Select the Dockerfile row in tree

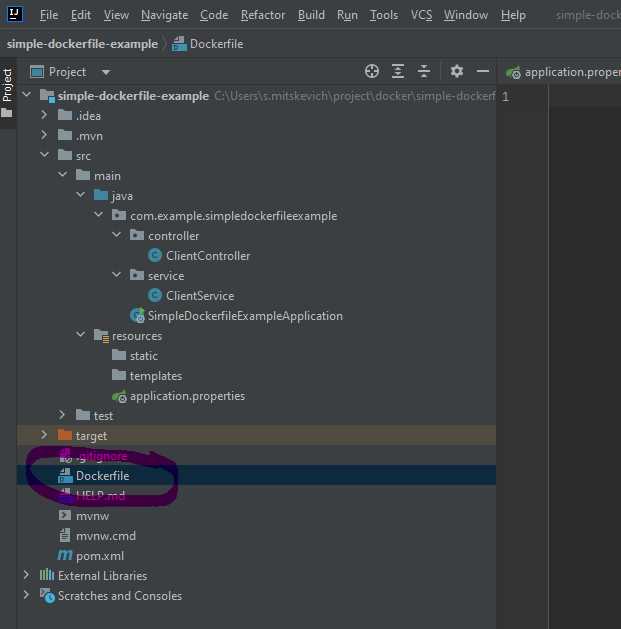click(256, 475)
